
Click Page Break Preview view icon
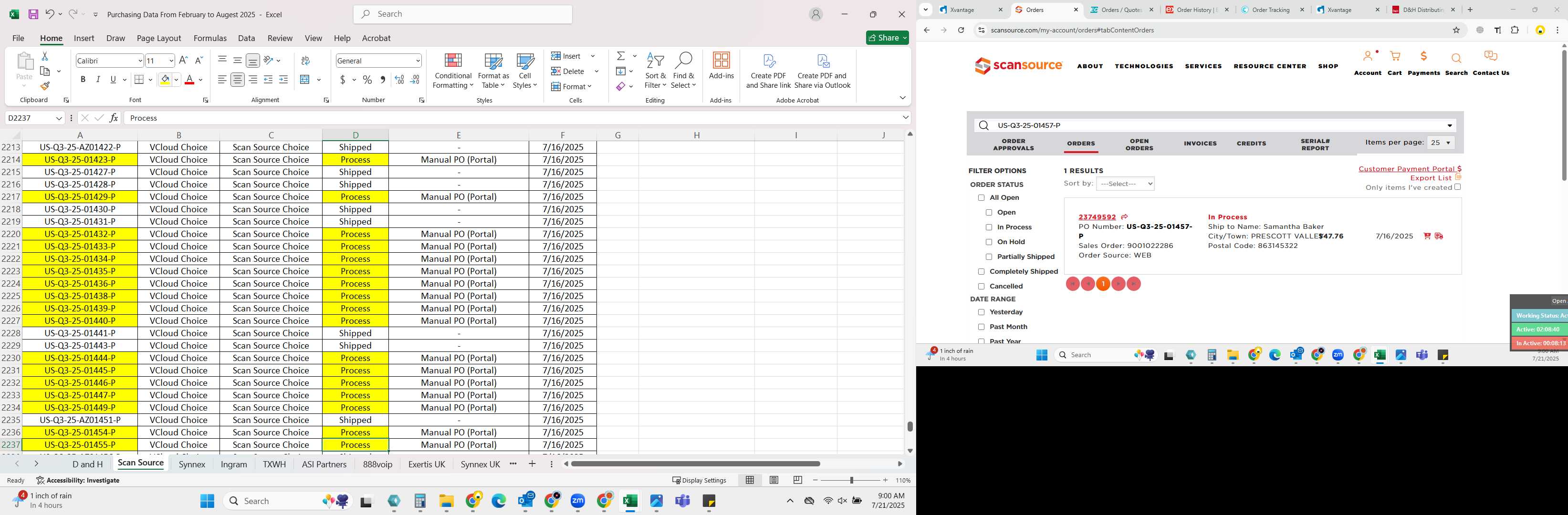coord(797,480)
